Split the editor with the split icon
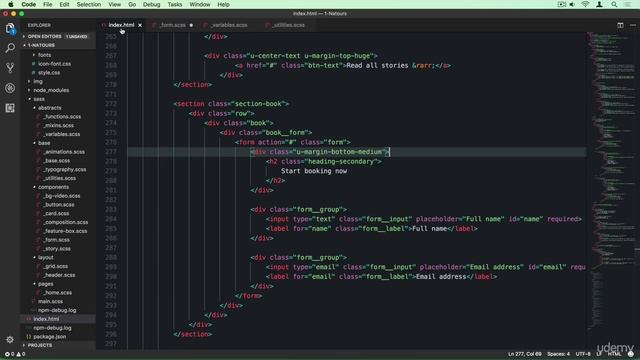The height and width of the screenshot is (360, 640). point(620,25)
